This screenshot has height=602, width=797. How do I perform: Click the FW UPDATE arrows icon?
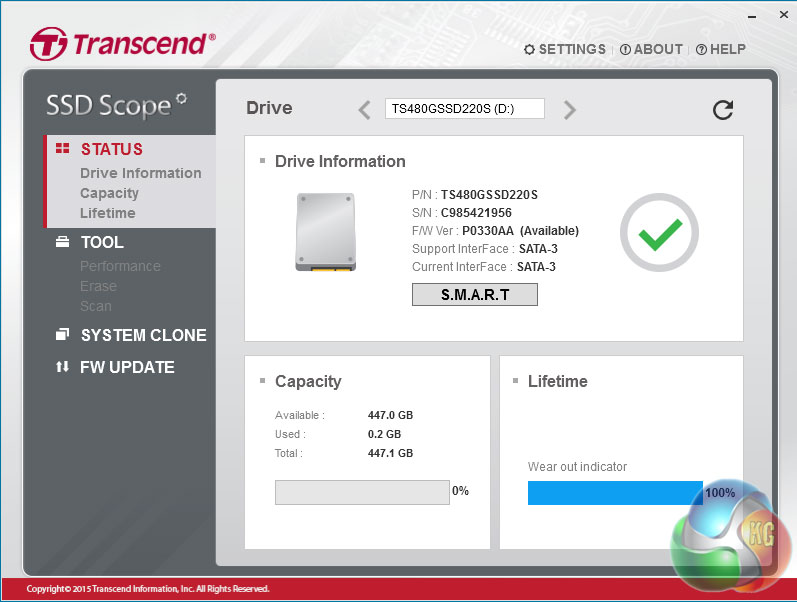63,367
